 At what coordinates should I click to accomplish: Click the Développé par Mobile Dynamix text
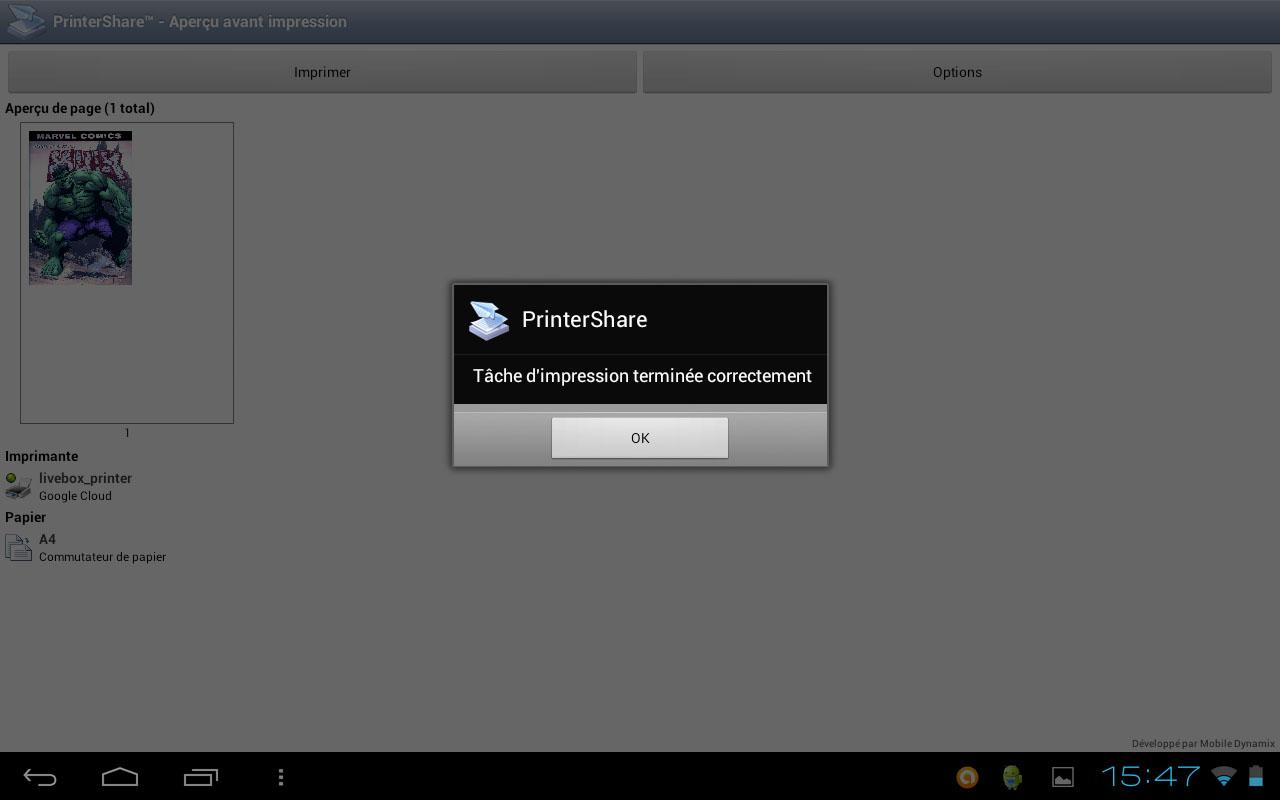pos(1203,743)
